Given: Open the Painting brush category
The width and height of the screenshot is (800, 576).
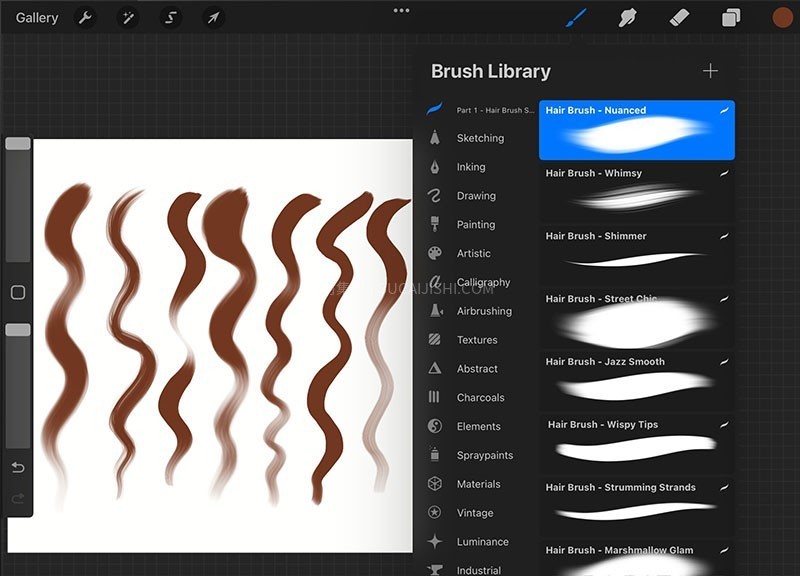Looking at the screenshot, I should (476, 224).
